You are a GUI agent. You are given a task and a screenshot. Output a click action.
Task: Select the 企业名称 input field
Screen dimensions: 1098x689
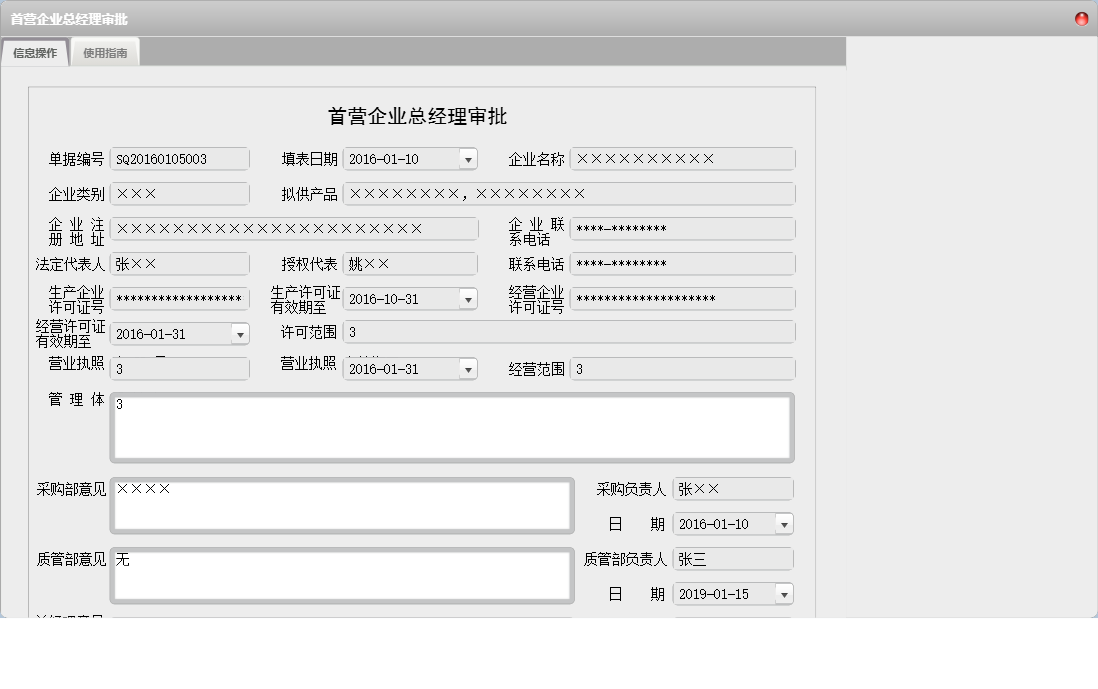tap(682, 158)
